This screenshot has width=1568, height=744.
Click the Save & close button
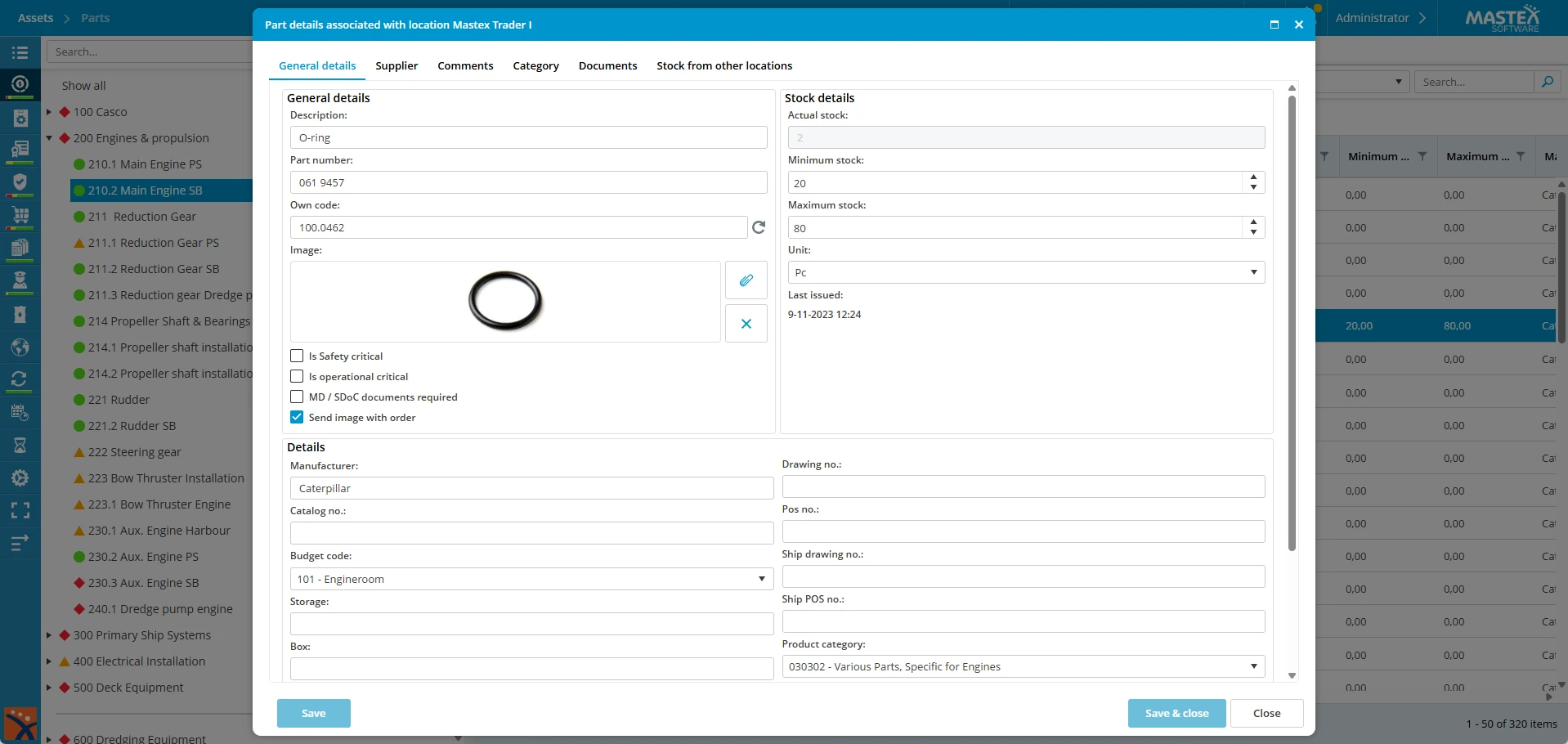pyautogui.click(x=1176, y=713)
